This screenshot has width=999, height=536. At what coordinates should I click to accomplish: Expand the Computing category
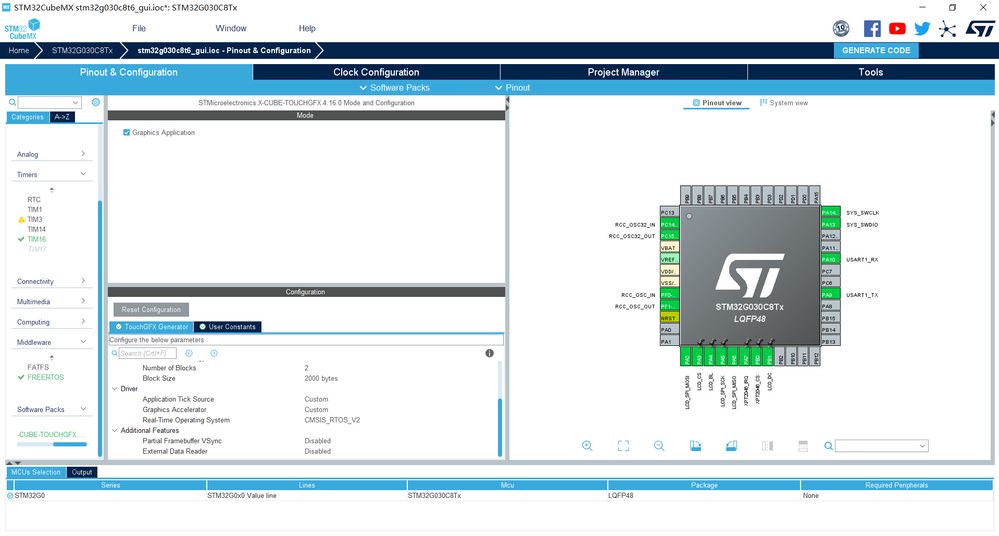[x=51, y=322]
